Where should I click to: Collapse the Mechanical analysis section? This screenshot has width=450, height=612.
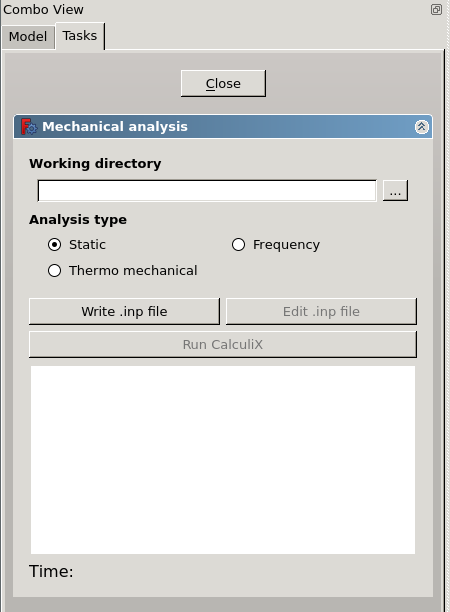click(x=422, y=127)
